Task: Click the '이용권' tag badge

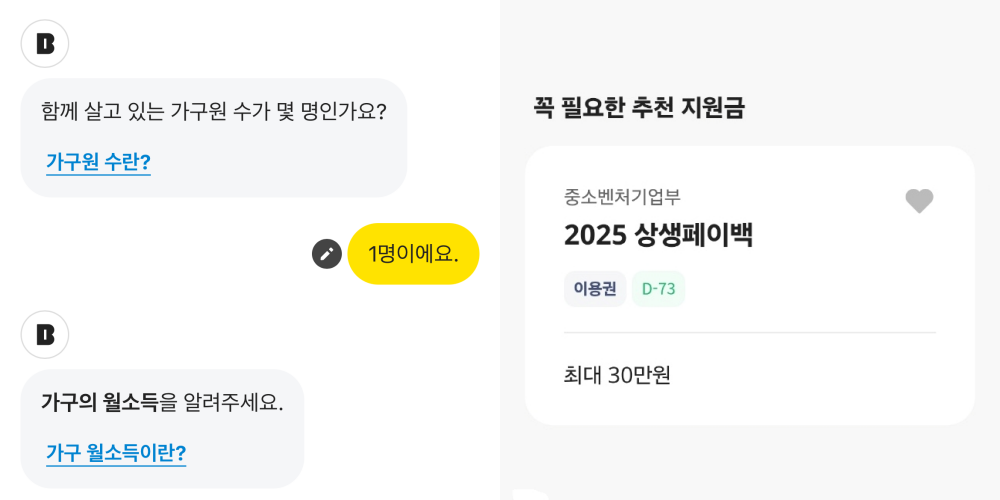Action: [595, 289]
